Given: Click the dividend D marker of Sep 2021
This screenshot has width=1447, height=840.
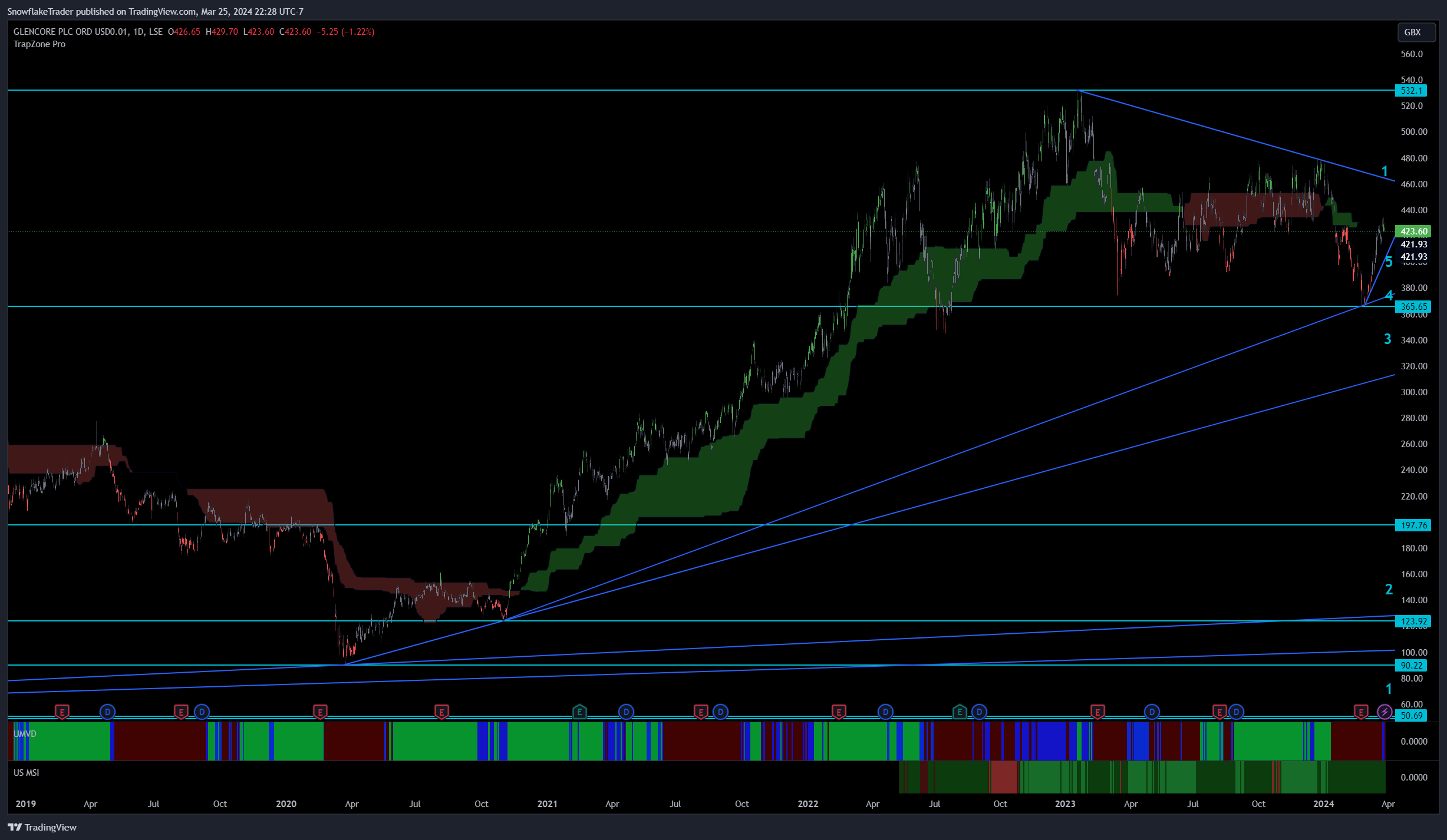Looking at the screenshot, I should (x=720, y=712).
